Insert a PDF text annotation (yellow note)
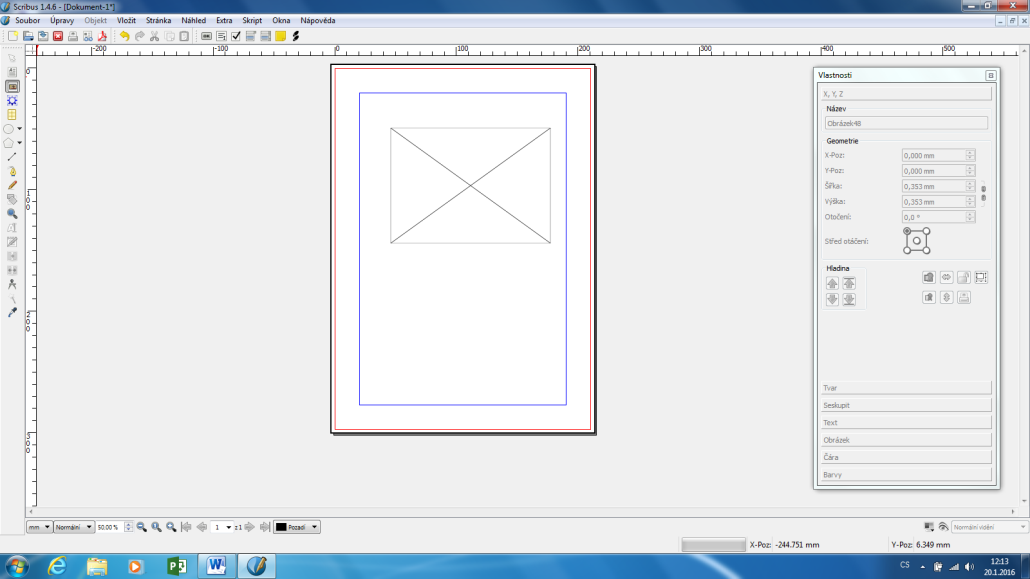 coord(280,36)
